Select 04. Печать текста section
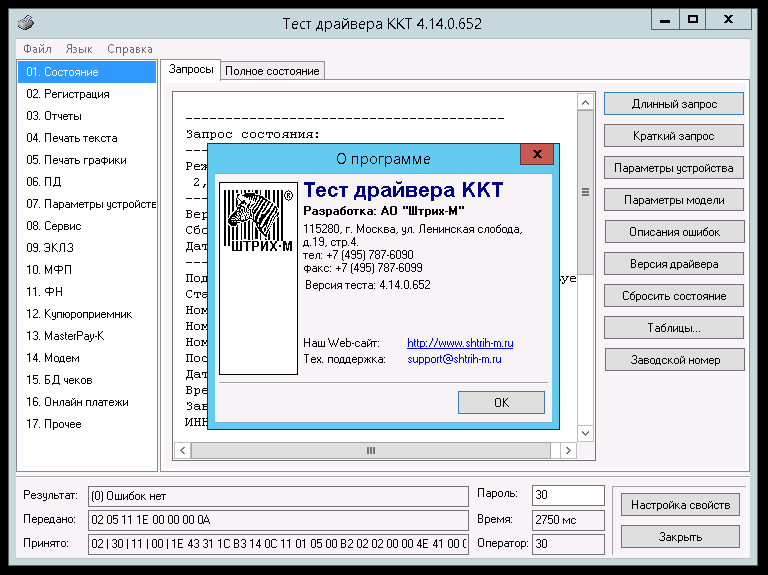Screen dimensions: 768x575 click(87, 138)
